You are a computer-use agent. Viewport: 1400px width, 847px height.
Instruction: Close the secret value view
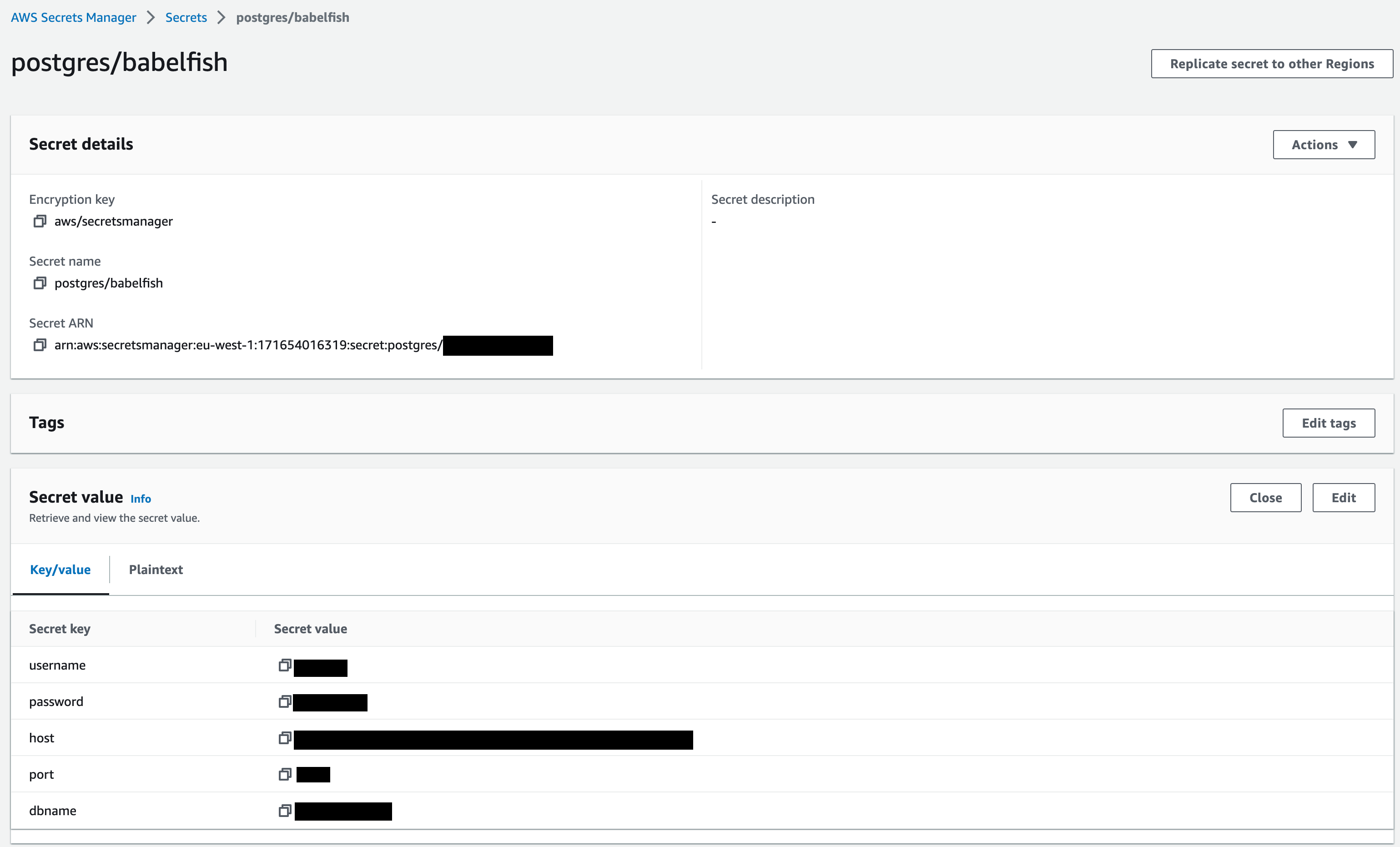pyautogui.click(x=1265, y=498)
